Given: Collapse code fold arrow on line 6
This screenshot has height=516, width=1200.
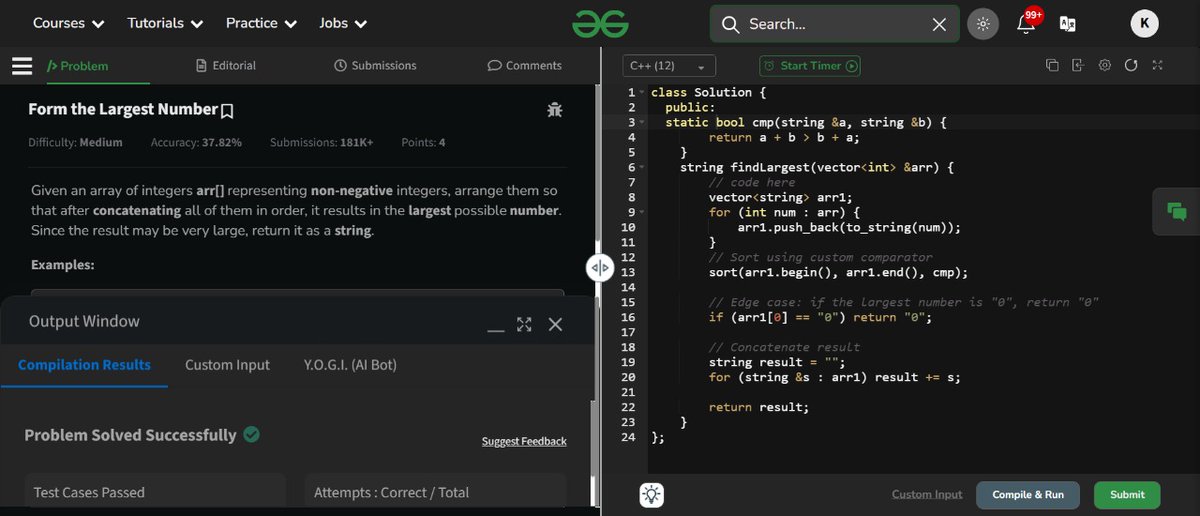Looking at the screenshot, I should tap(643, 167).
